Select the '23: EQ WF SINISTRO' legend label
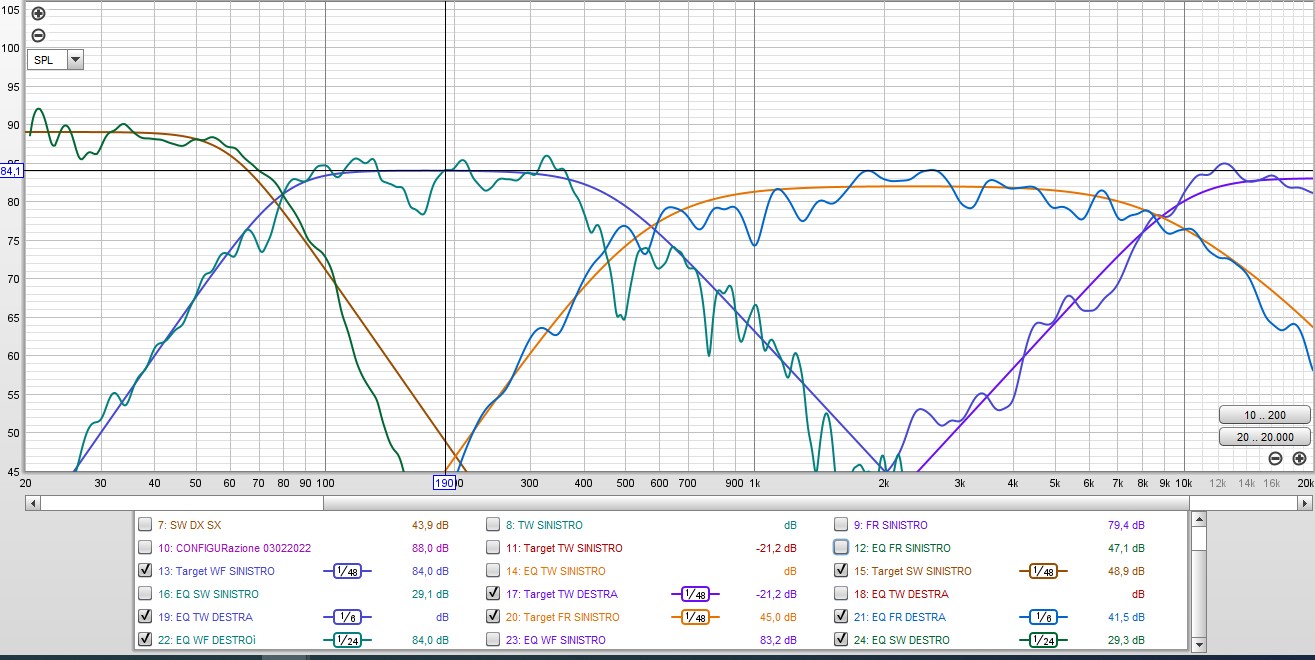The width and height of the screenshot is (1315, 660). pos(556,640)
